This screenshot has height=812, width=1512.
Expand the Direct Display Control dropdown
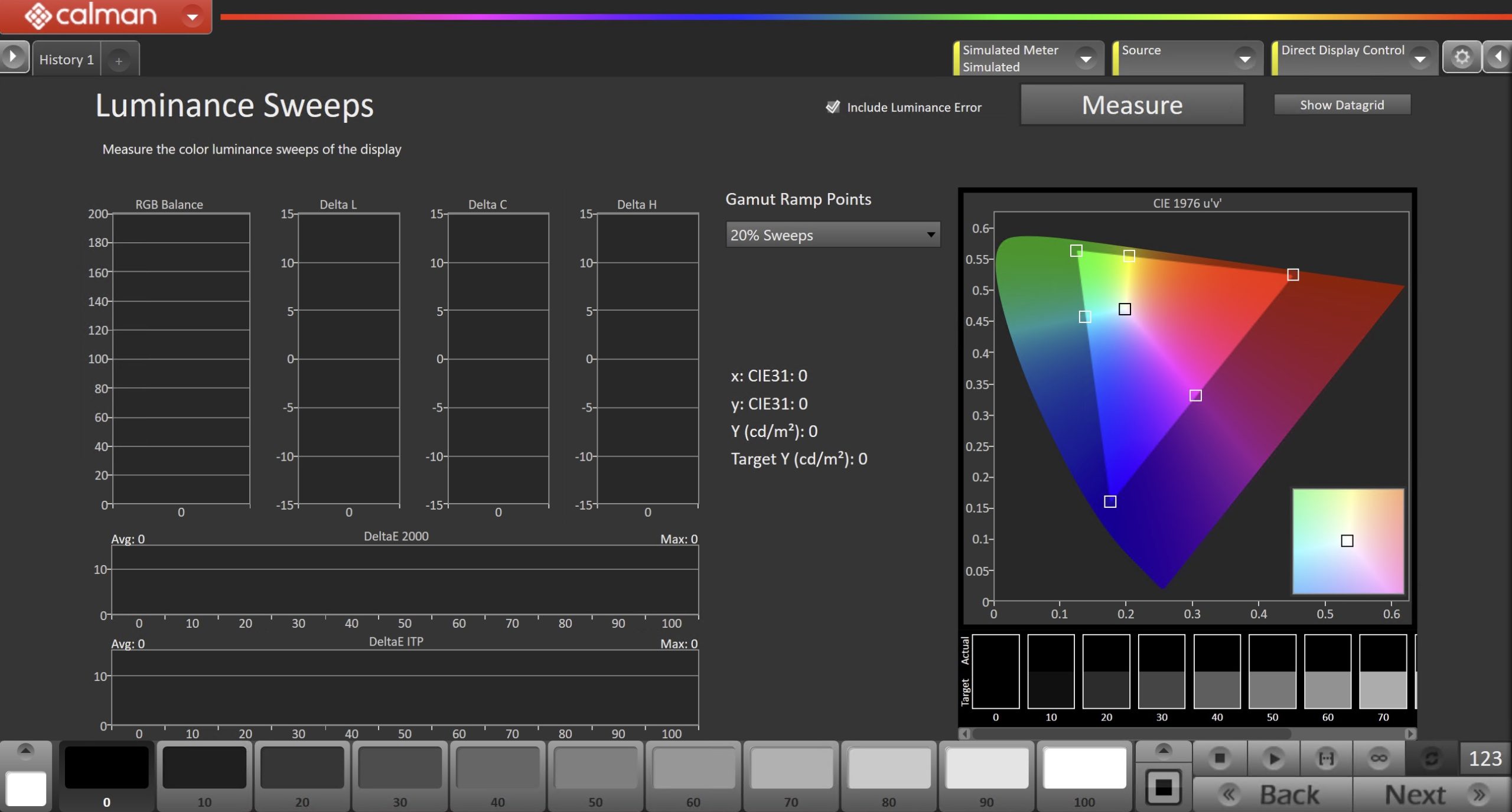pyautogui.click(x=1420, y=58)
